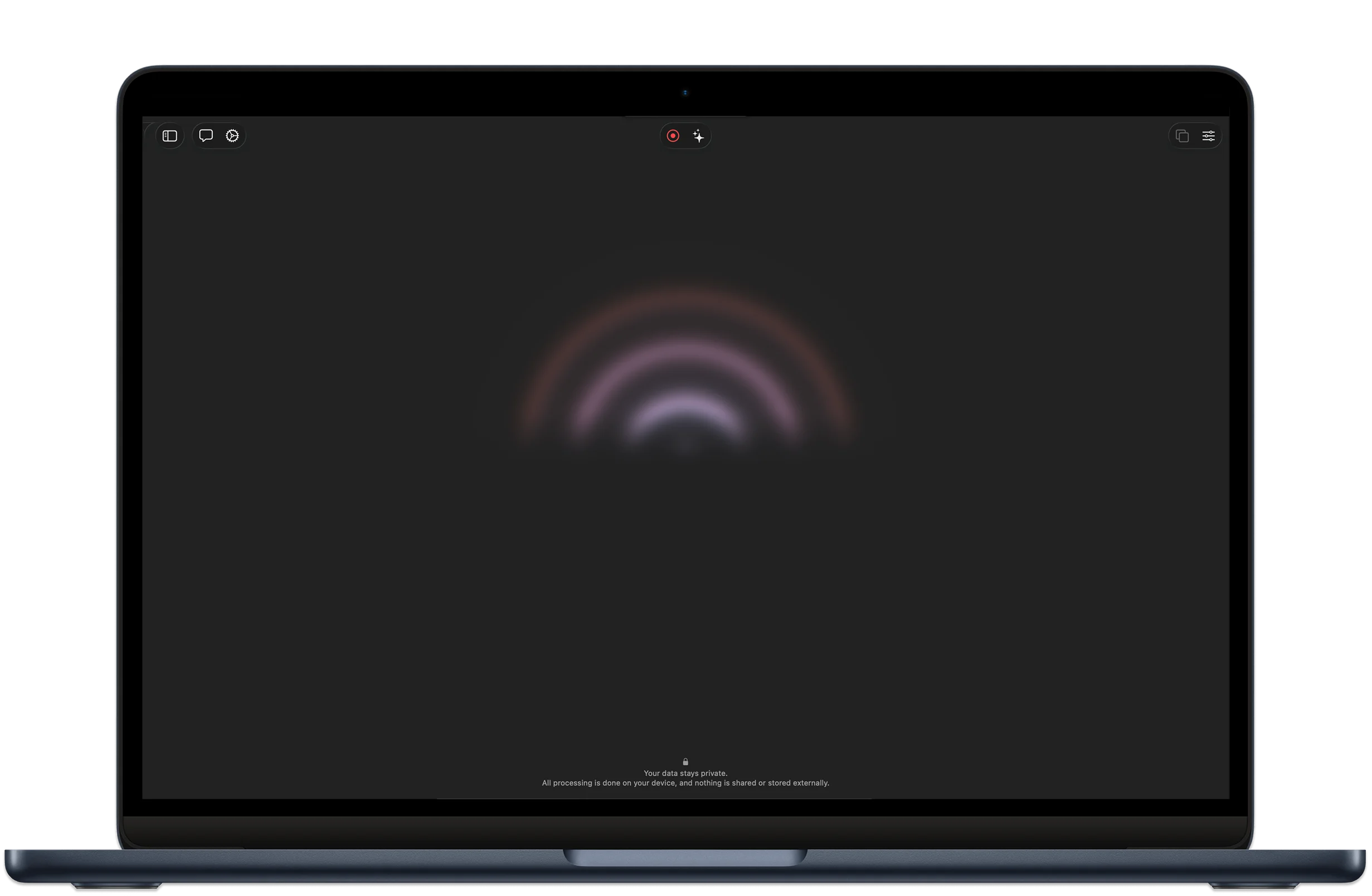Click the webcam dot above the screen
Screen dimensions: 1372x896
point(685,92)
